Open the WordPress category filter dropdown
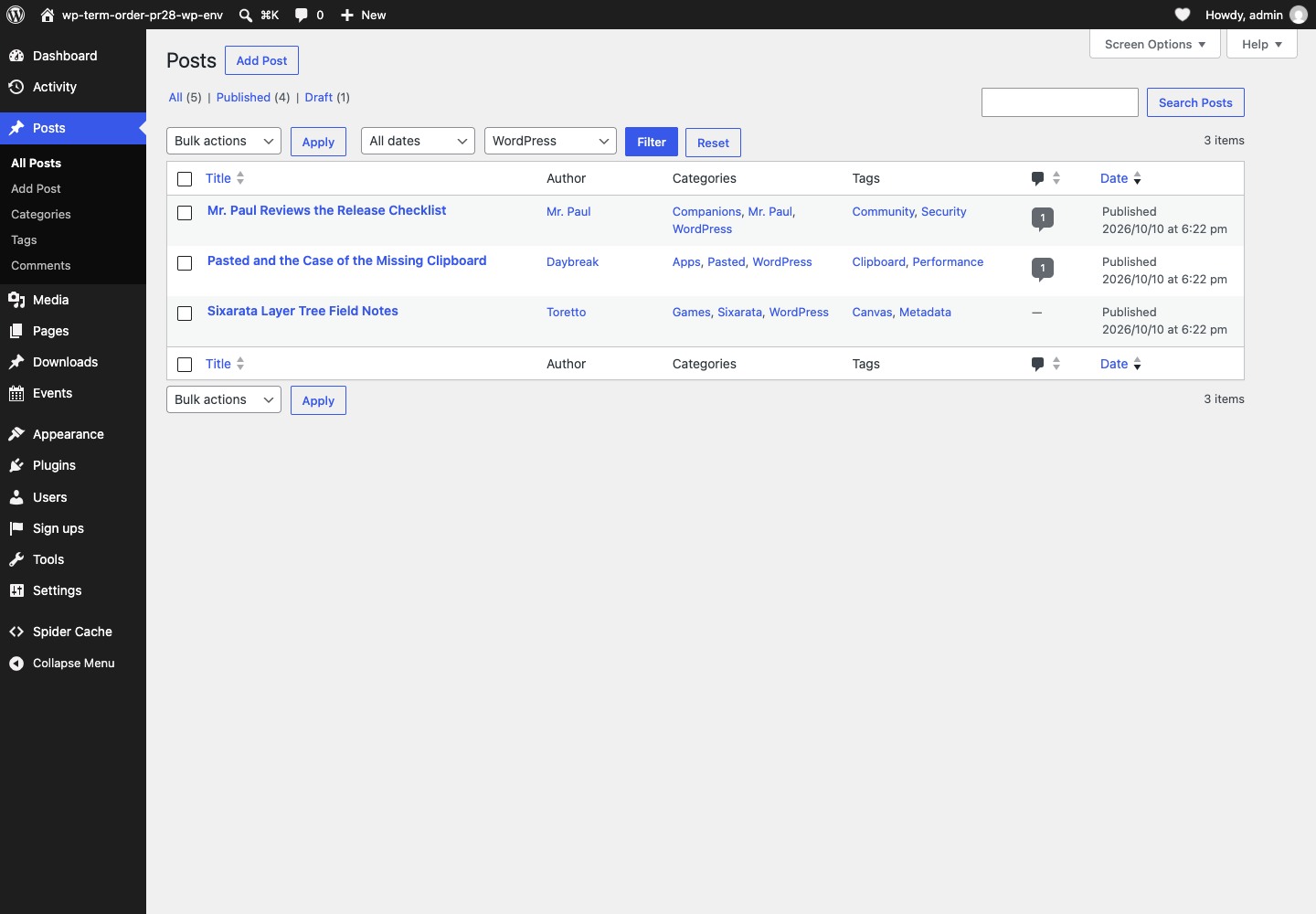 pyautogui.click(x=550, y=141)
